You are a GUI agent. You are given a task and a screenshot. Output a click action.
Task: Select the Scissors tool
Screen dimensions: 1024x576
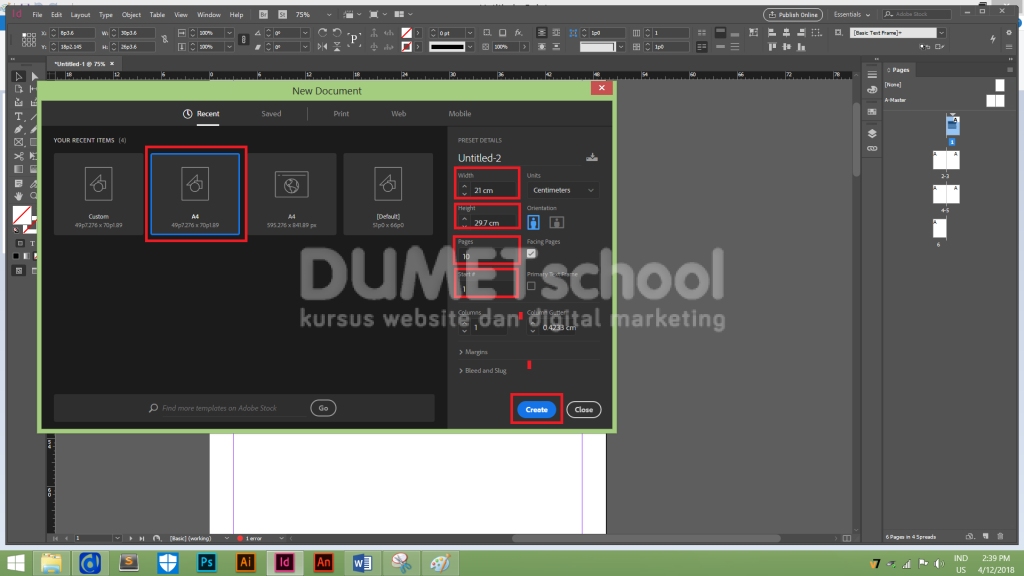[19, 156]
